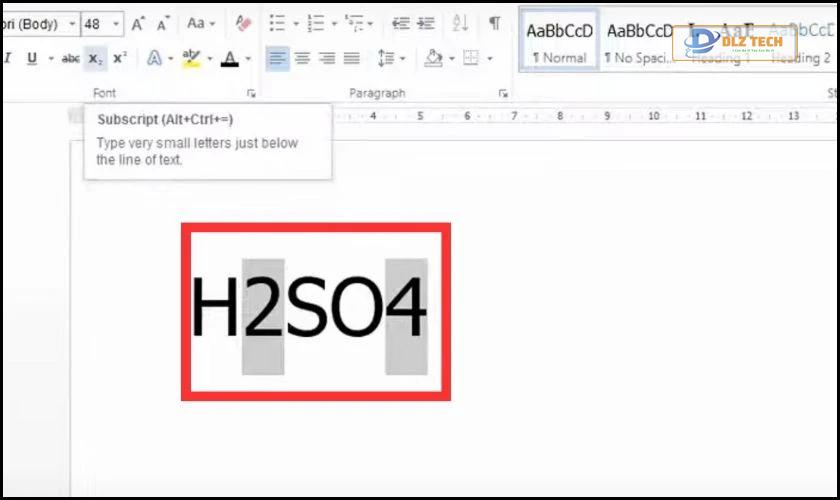Open the Font dialog launcher
This screenshot has width=840, height=500.
(x=251, y=94)
